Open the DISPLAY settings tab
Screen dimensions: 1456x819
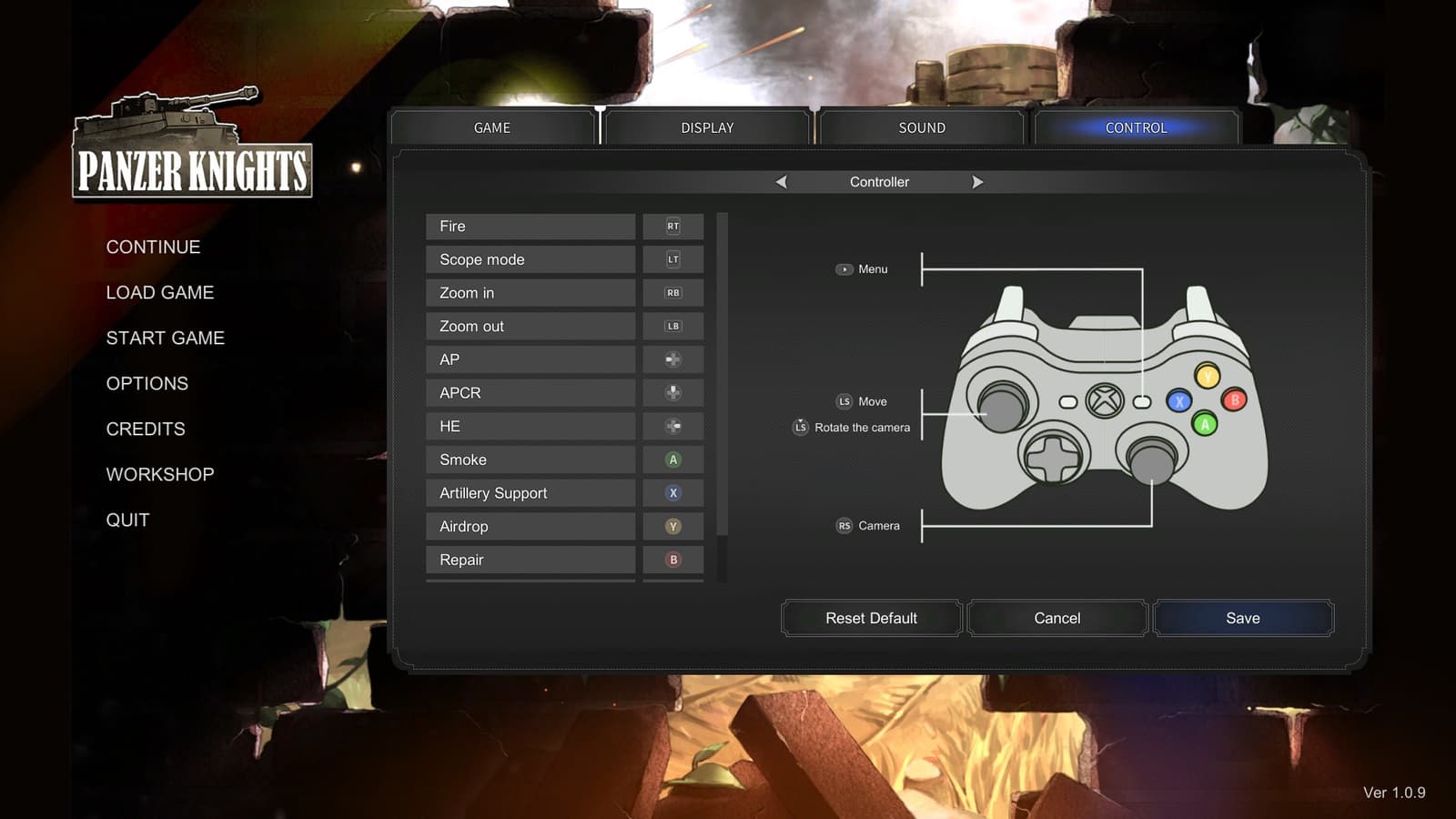pos(707,128)
